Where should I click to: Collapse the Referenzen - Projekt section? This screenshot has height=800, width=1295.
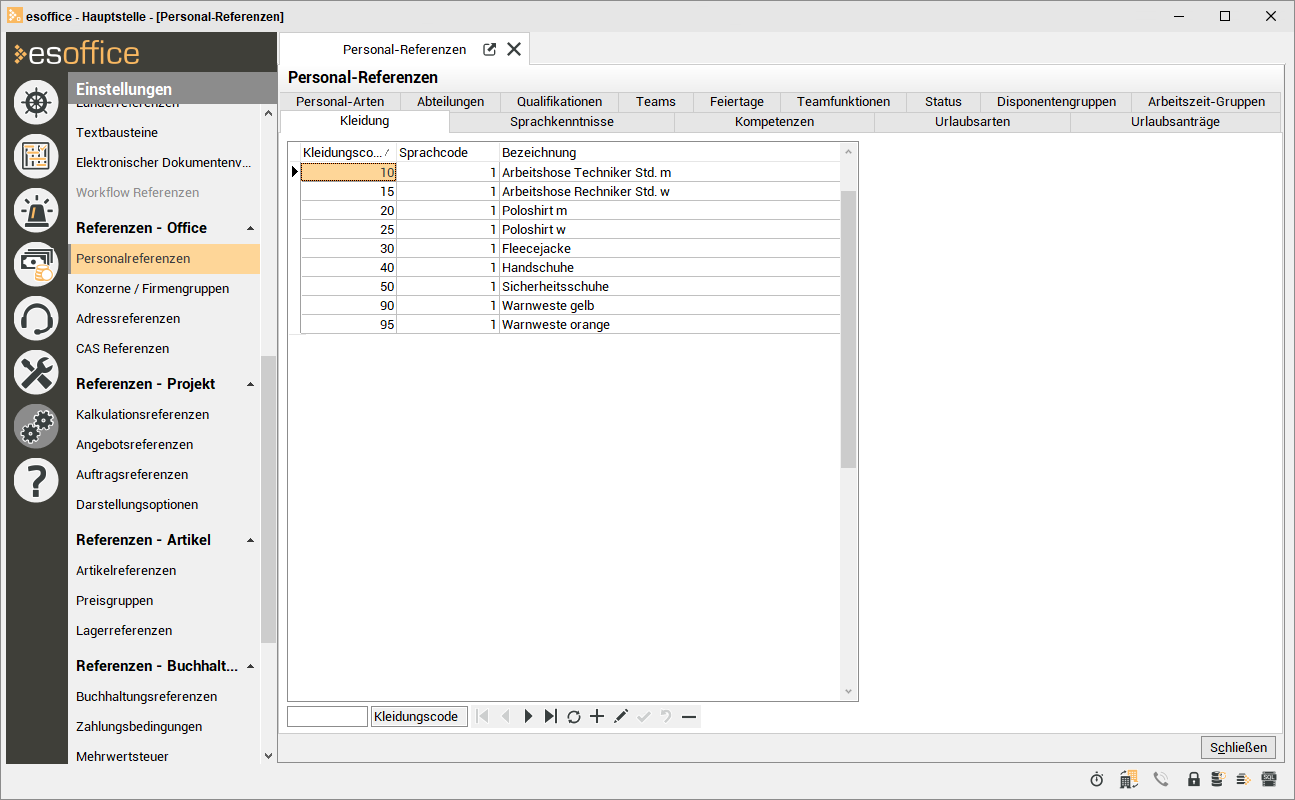point(251,385)
